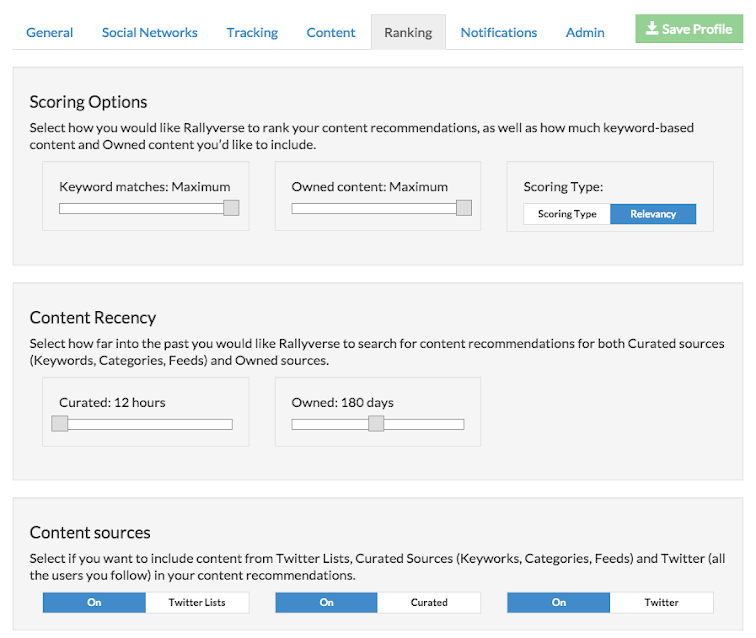Open the Admin tab
The width and height of the screenshot is (756, 638).
(x=585, y=32)
